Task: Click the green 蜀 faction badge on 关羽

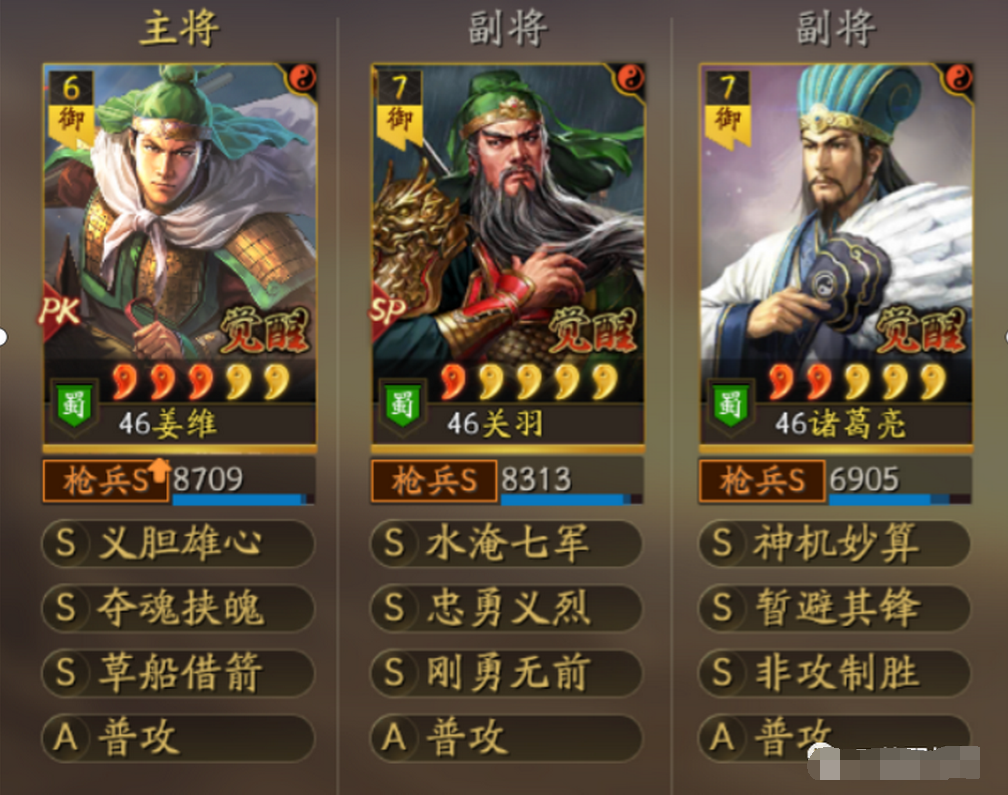Action: (x=402, y=406)
